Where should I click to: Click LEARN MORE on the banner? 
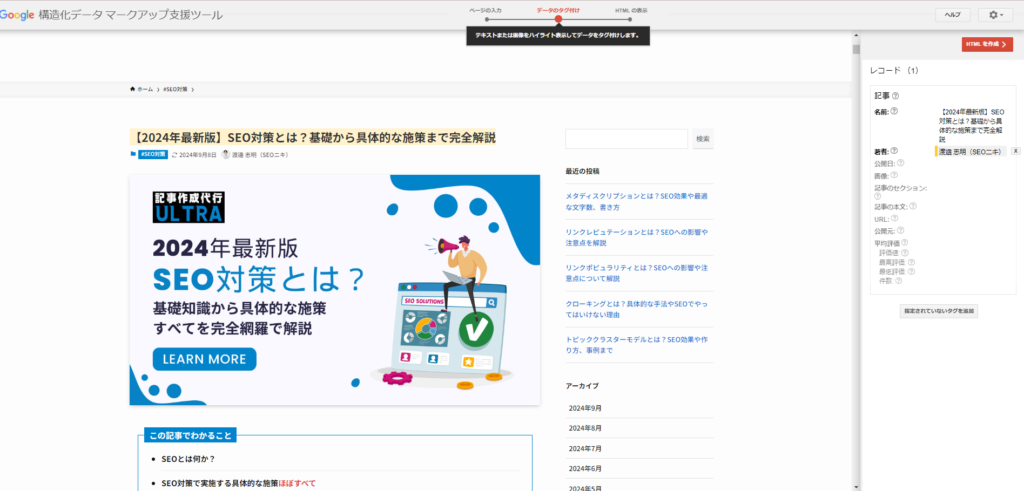204,359
